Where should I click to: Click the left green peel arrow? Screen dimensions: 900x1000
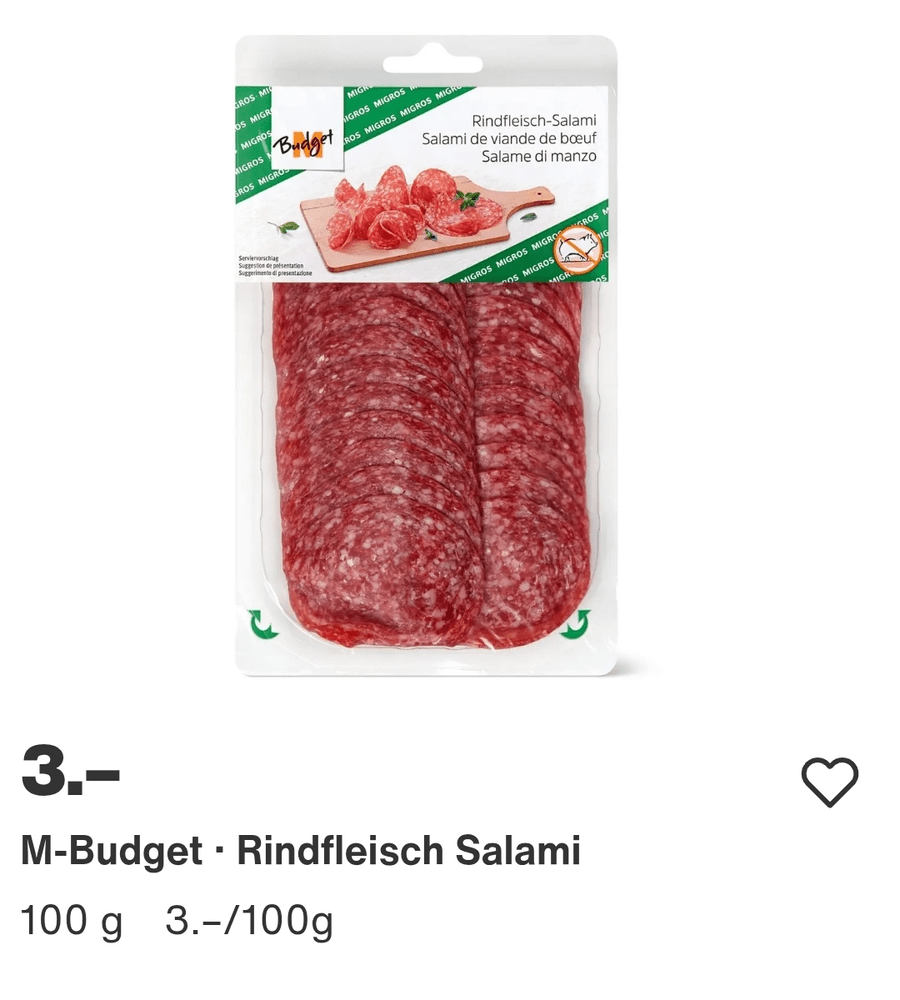[x=264, y=624]
